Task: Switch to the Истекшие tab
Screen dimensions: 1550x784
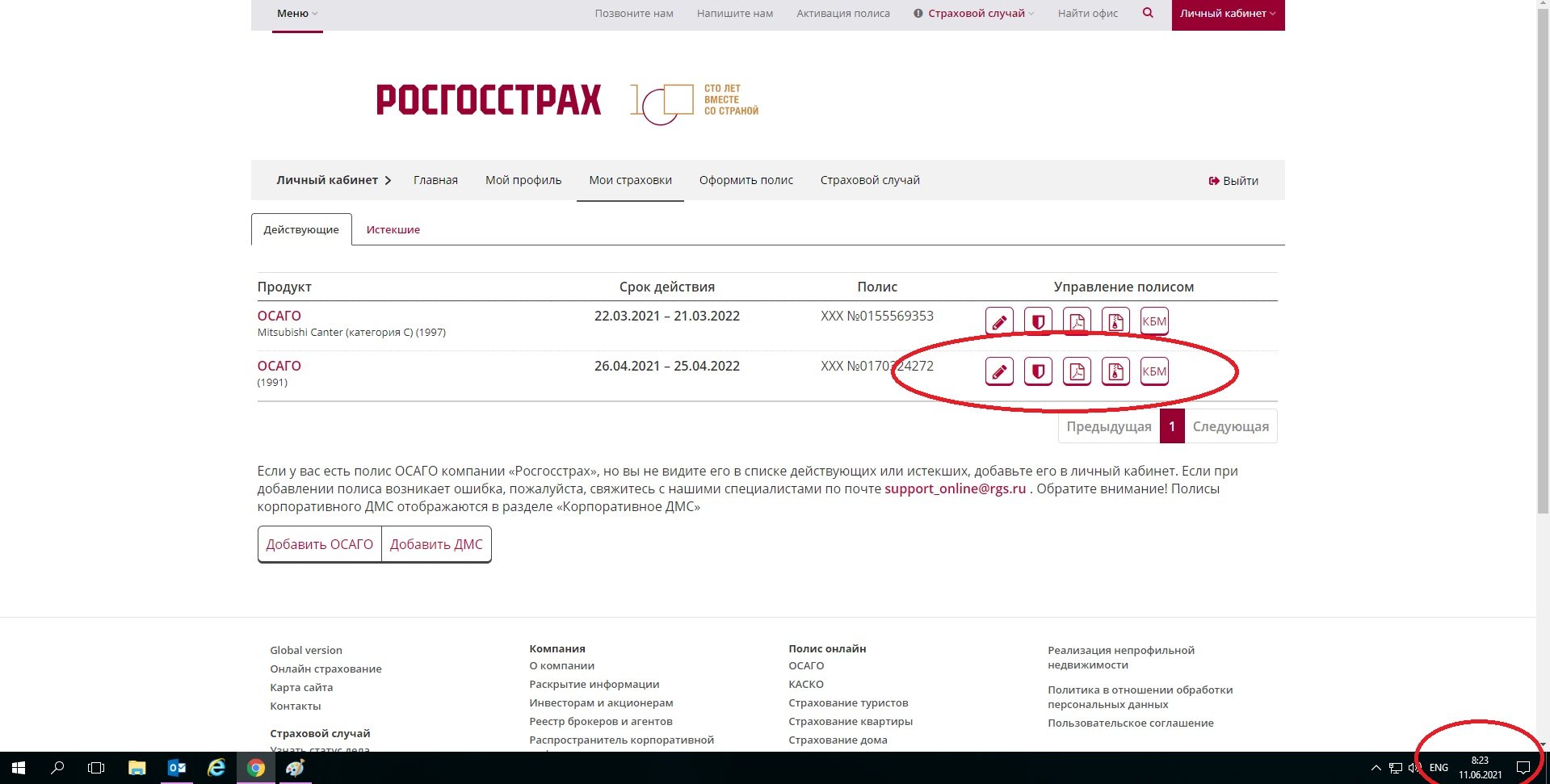Action: (393, 229)
